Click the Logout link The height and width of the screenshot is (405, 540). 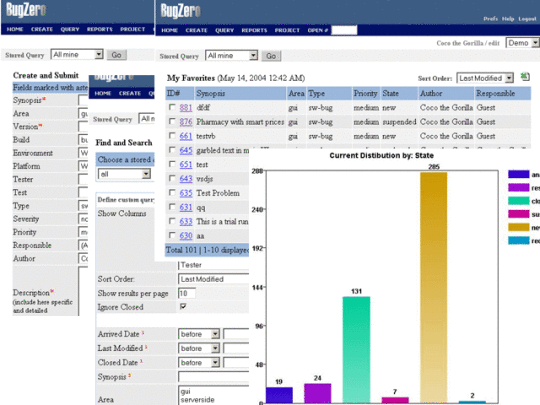(527, 19)
